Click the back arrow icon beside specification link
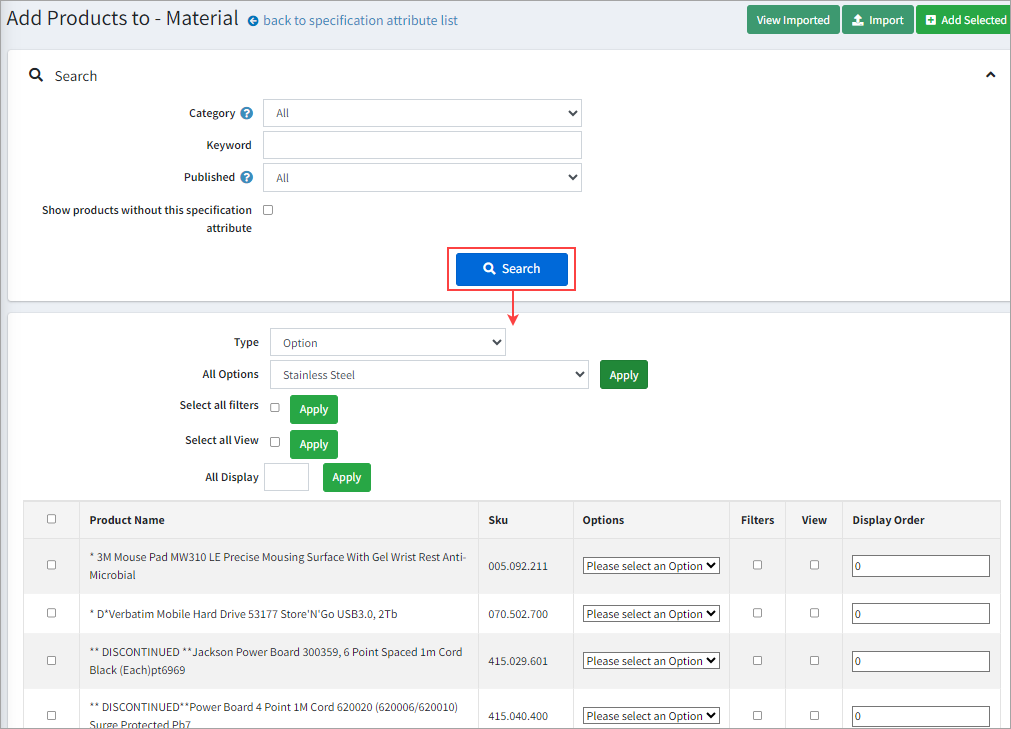1011x729 pixels. (253, 21)
